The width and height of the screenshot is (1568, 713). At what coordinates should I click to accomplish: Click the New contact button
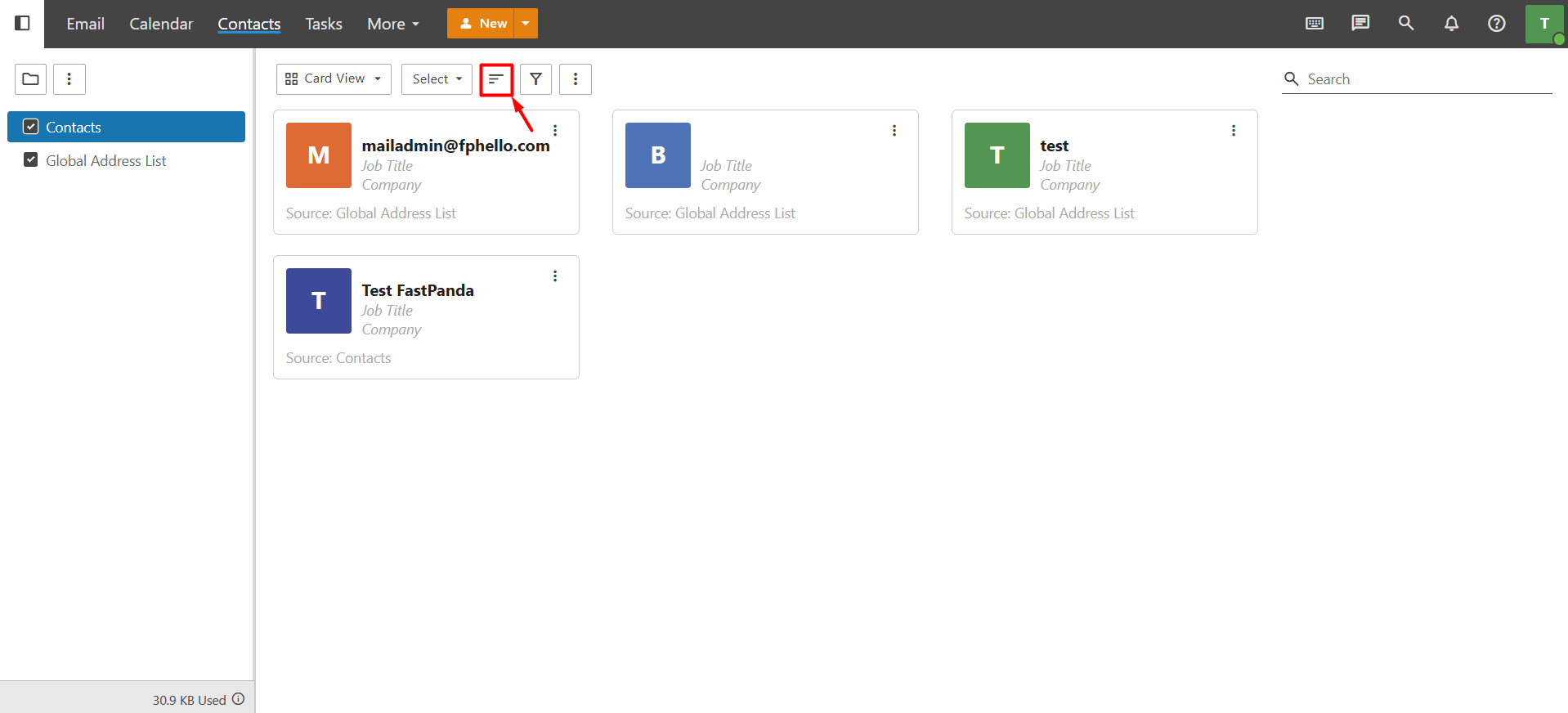(x=482, y=24)
